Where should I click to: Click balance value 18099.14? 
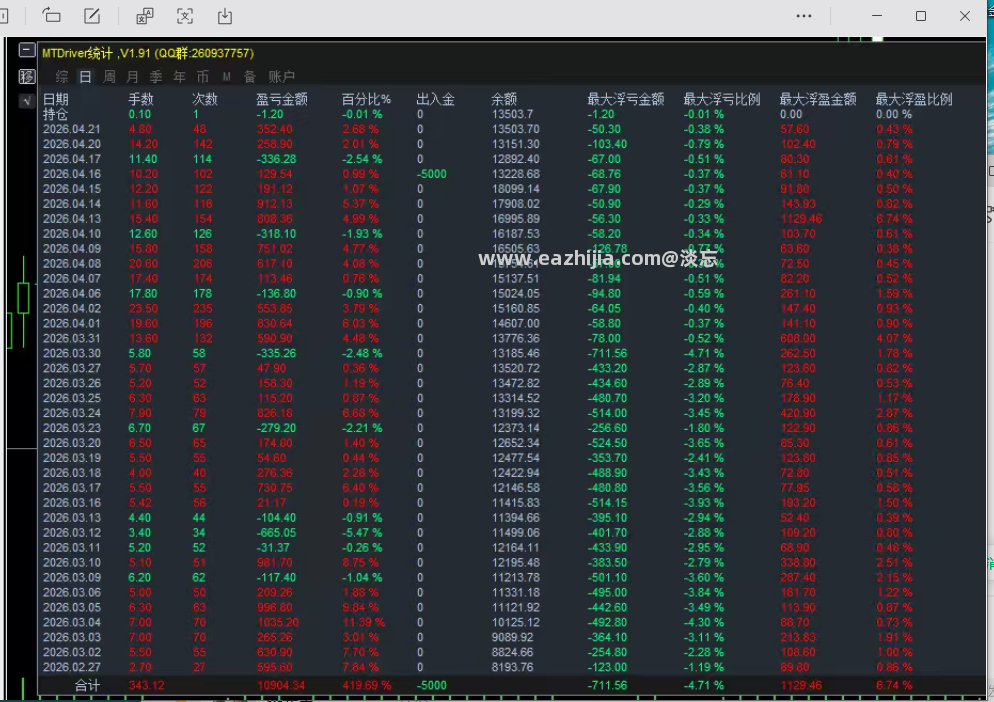(x=516, y=189)
